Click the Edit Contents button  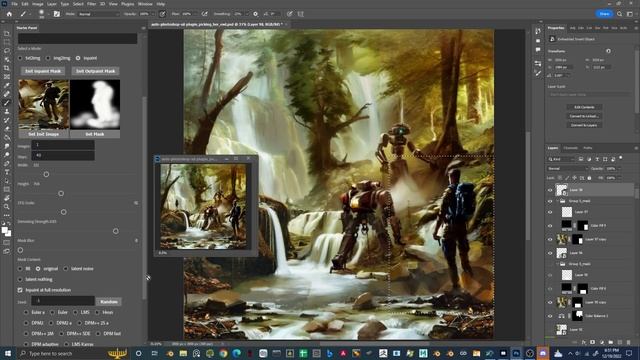(584, 107)
